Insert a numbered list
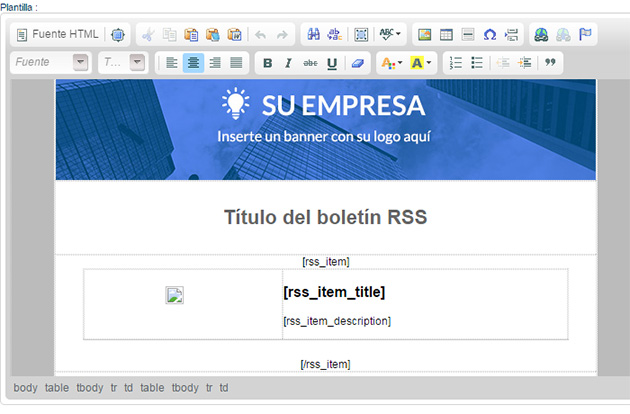The width and height of the screenshot is (630, 414). pyautogui.click(x=455, y=63)
